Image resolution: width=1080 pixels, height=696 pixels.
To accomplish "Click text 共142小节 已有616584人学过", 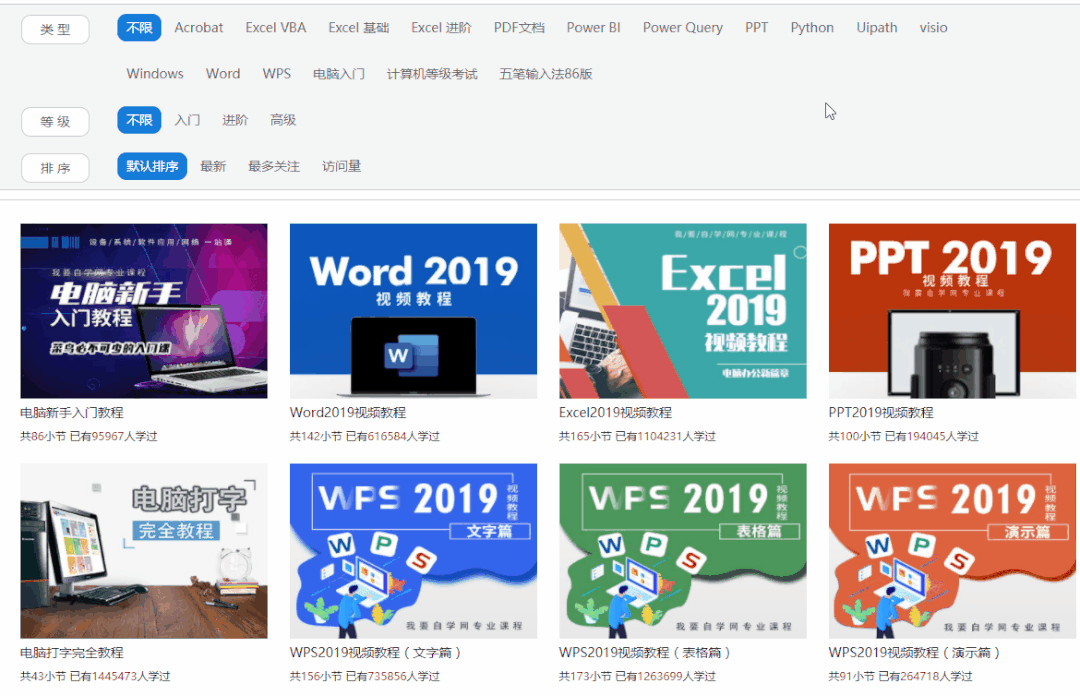I will pyautogui.click(x=364, y=436).
